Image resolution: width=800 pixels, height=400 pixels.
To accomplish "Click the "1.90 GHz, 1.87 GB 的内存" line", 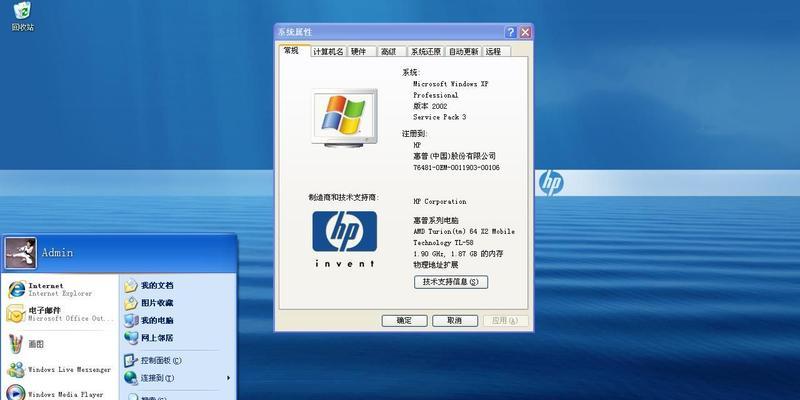I will (458, 254).
